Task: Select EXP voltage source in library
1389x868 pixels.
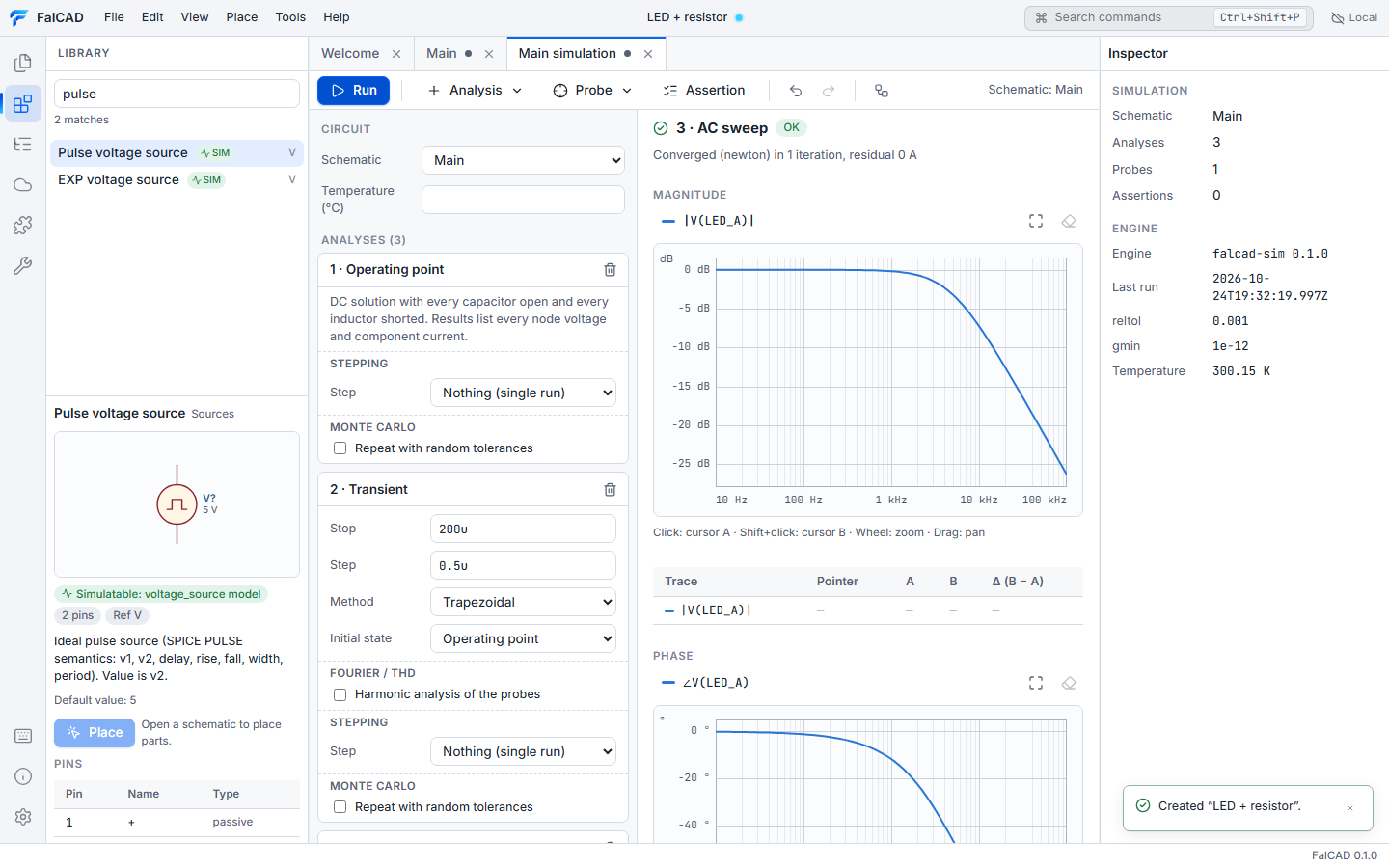Action: (177, 180)
